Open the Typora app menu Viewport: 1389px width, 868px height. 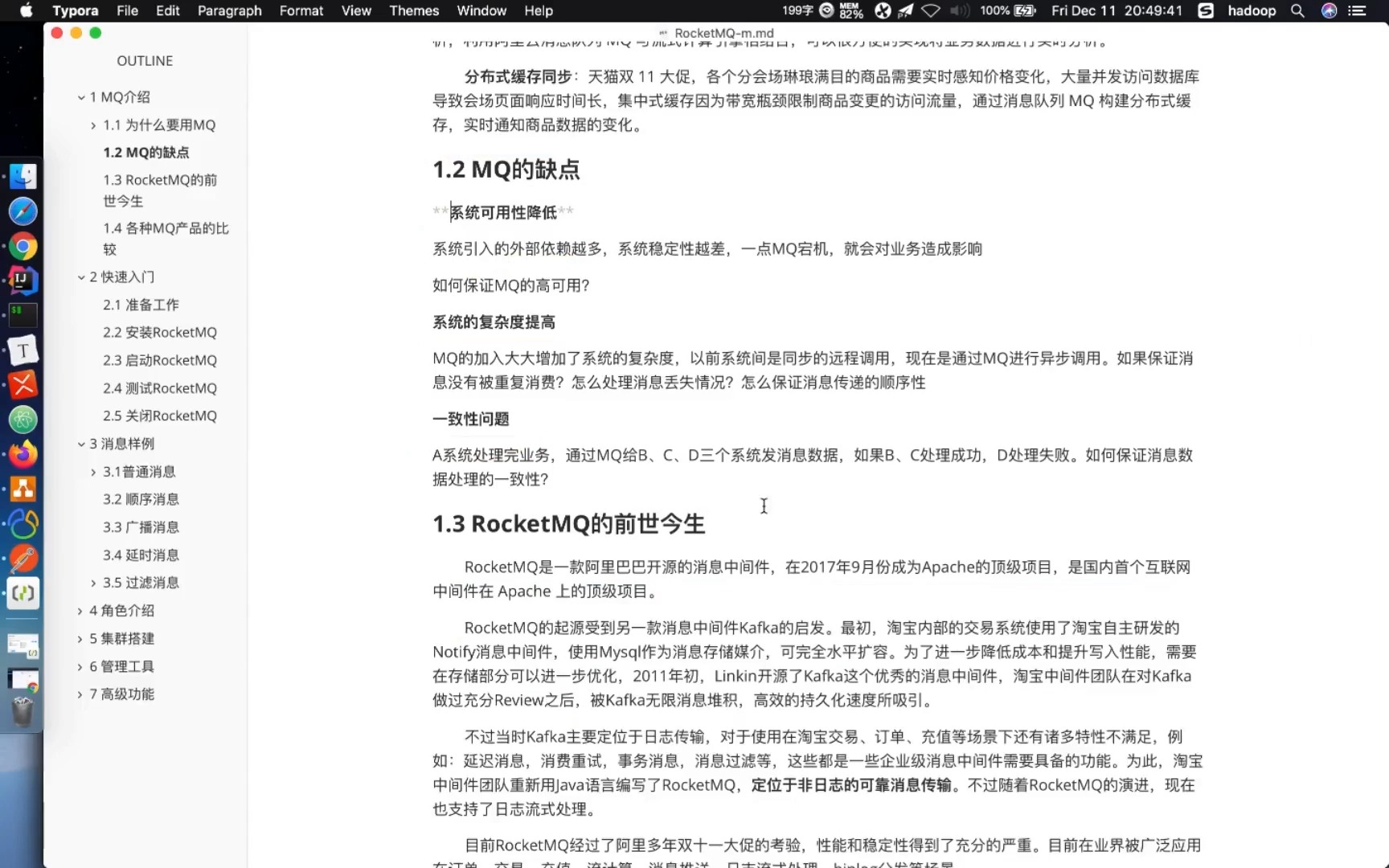pyautogui.click(x=76, y=10)
